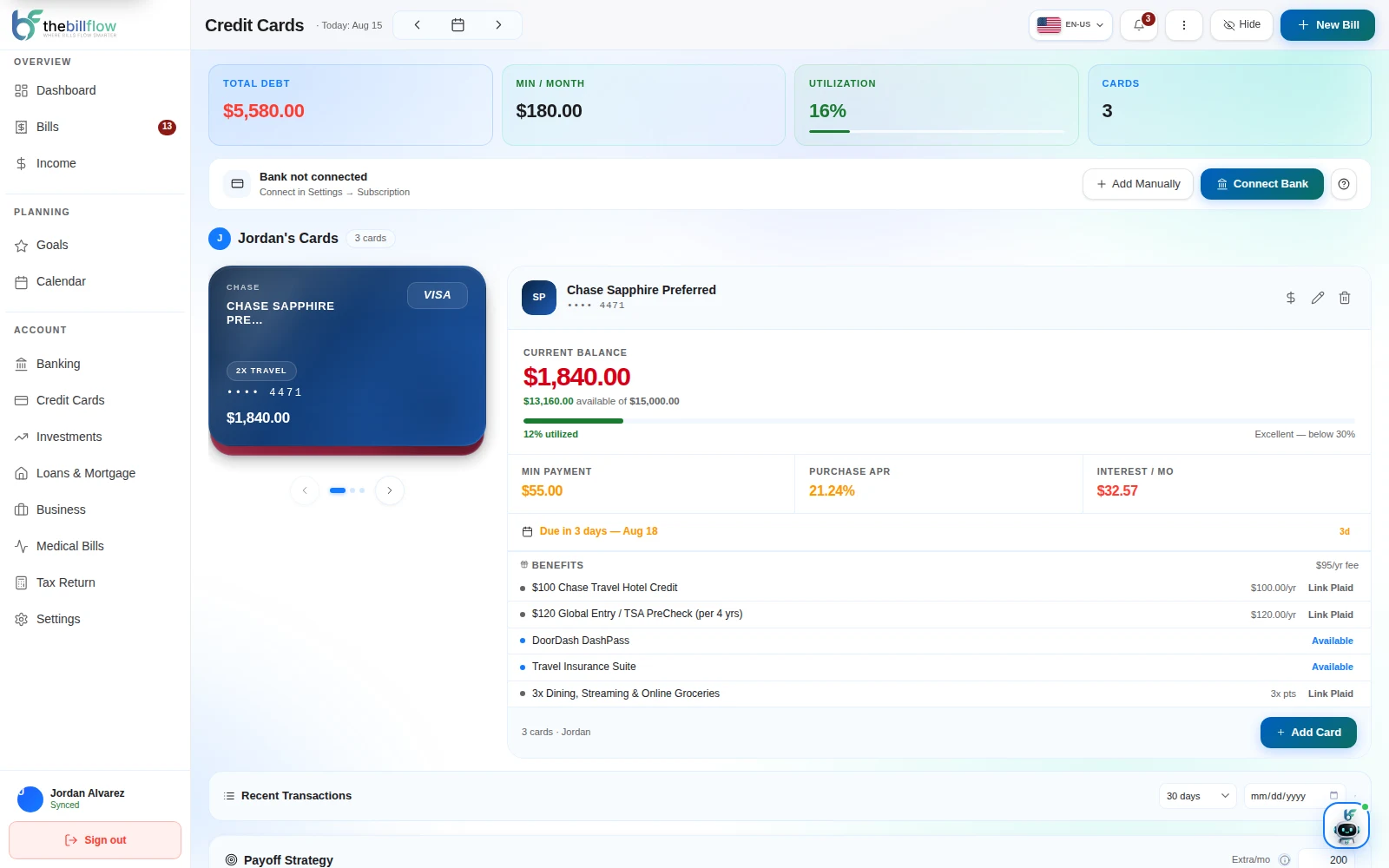Image resolution: width=1389 pixels, height=868 pixels.
Task: Click Total Debt summary card
Action: (x=351, y=105)
